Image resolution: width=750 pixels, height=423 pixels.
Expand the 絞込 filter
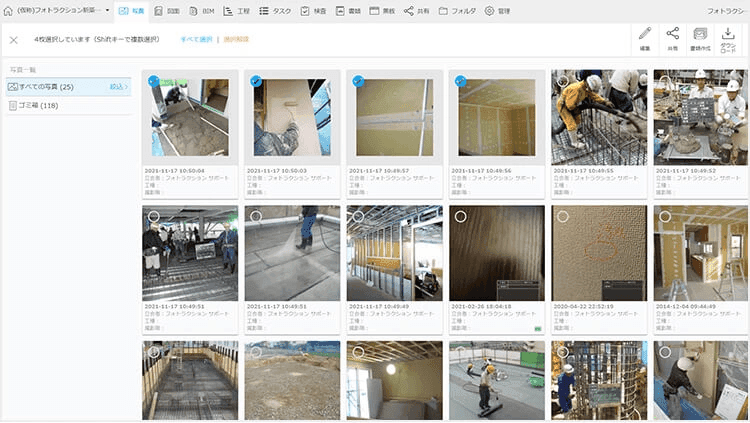(x=119, y=87)
